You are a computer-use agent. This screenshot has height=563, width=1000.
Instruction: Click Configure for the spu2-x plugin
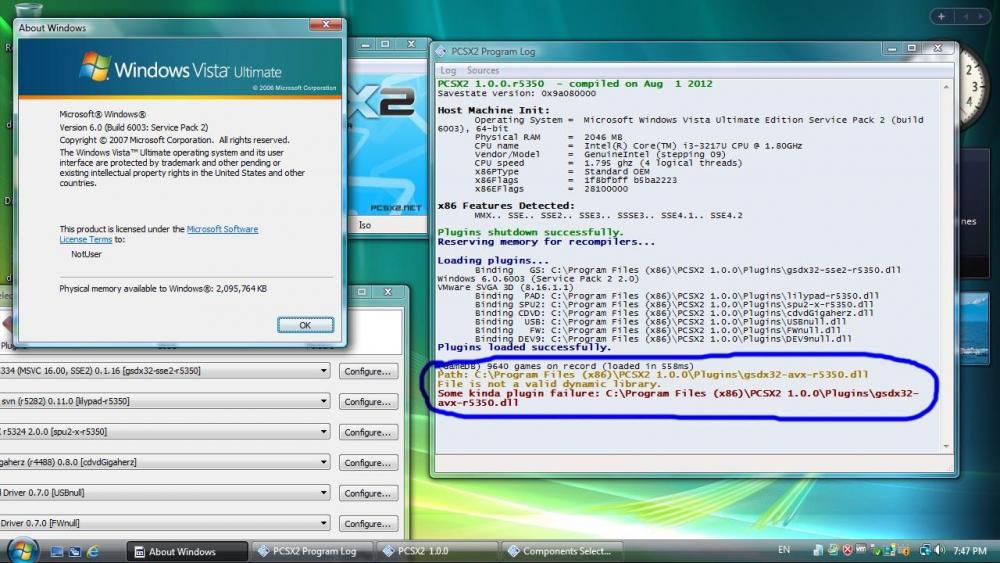368,432
